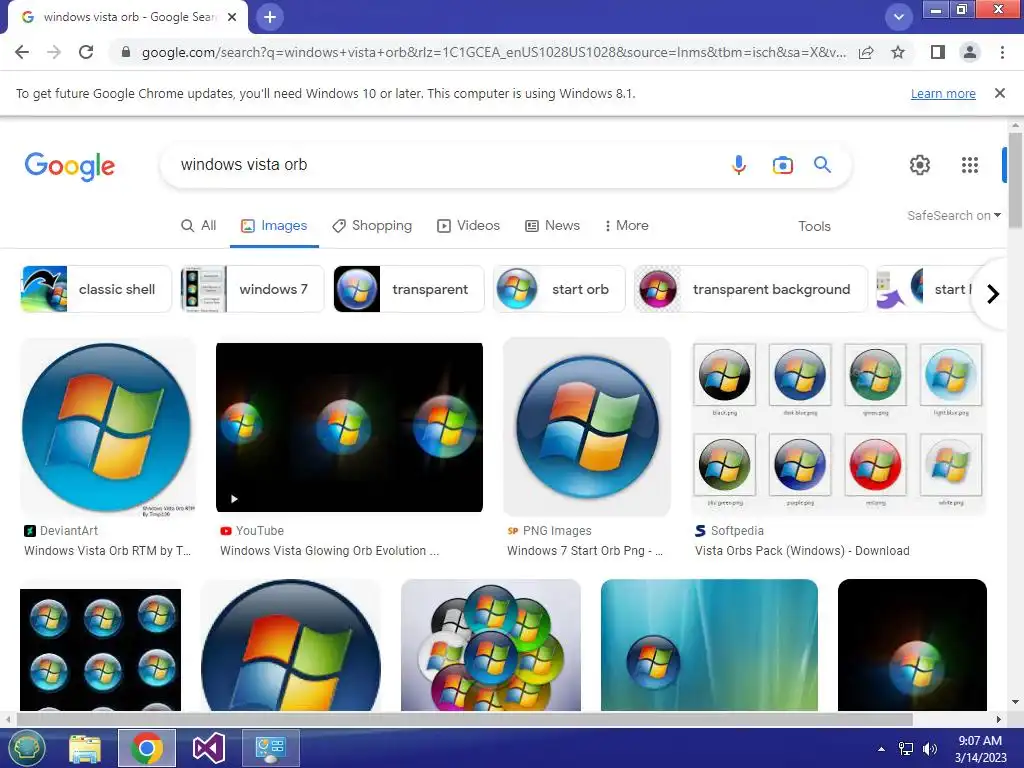Viewport: 1024px width, 768px height.
Task: Click the magnifier search button
Action: [822, 165]
